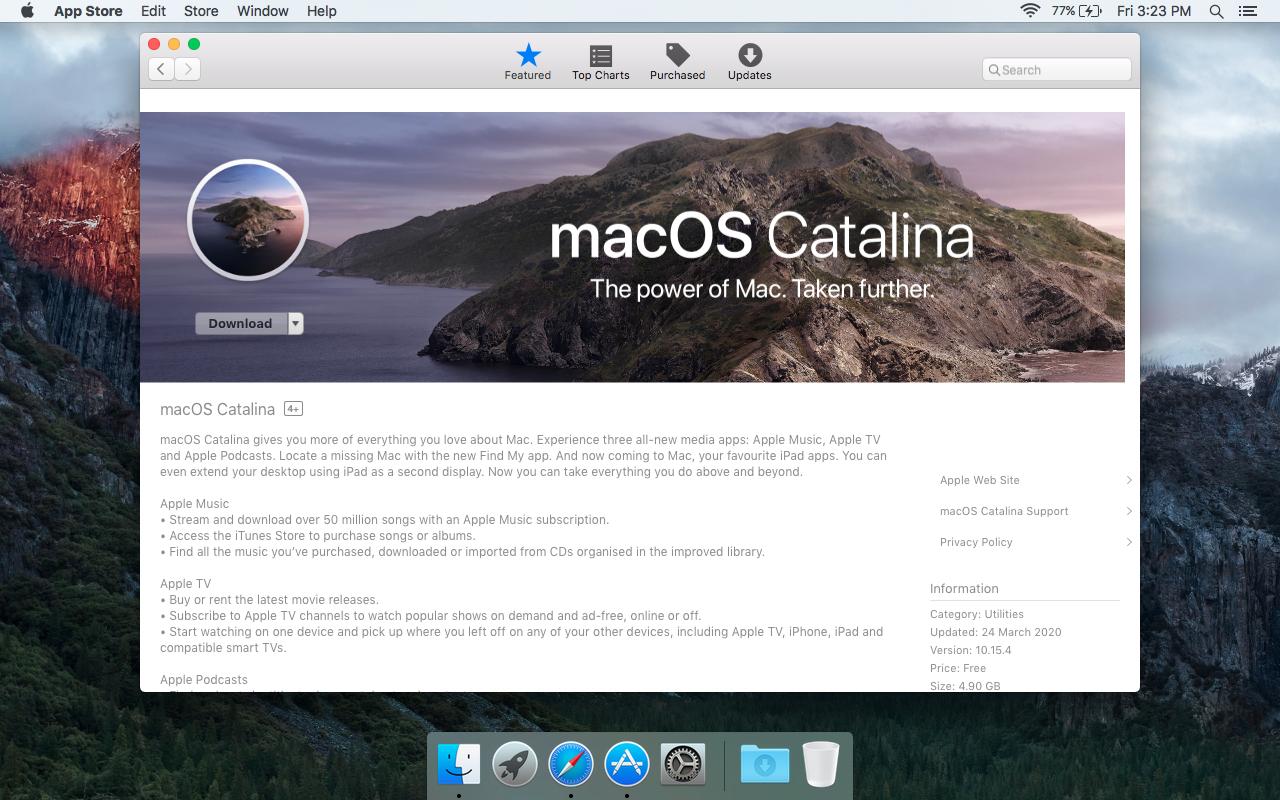This screenshot has width=1280, height=800.
Task: Click the macOS Catalina title text
Action: (x=217, y=409)
